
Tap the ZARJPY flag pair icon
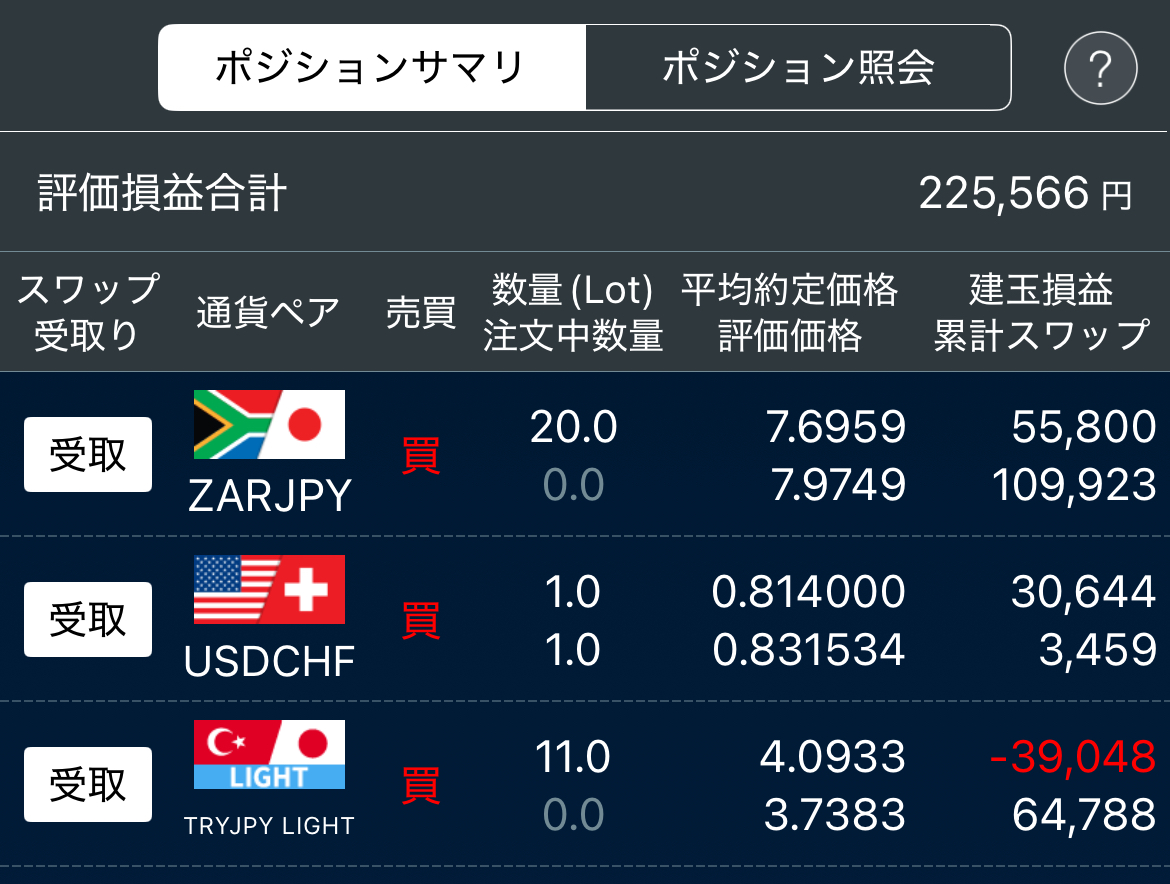269,424
